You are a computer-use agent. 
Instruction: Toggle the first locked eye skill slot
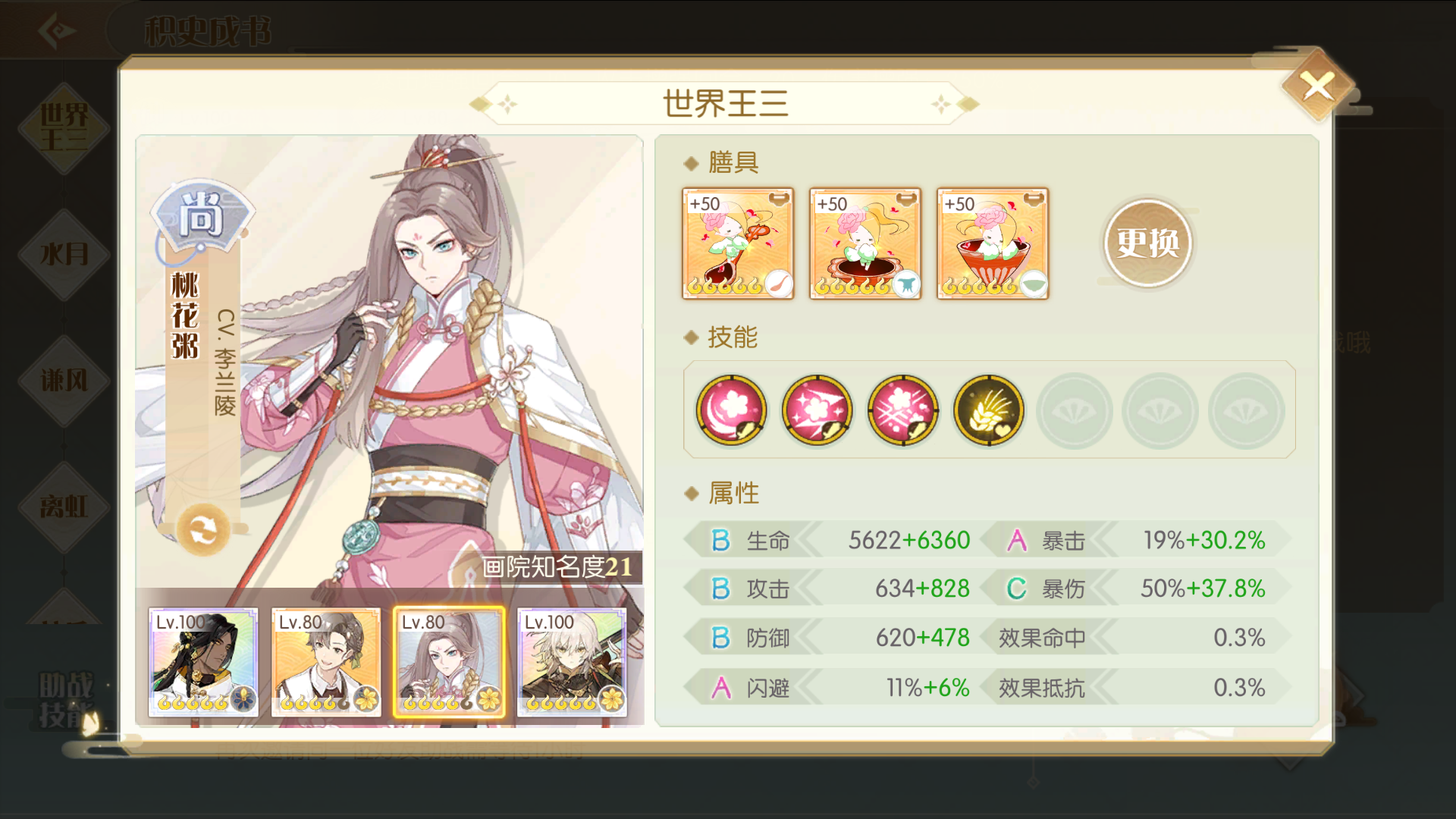point(1074,411)
